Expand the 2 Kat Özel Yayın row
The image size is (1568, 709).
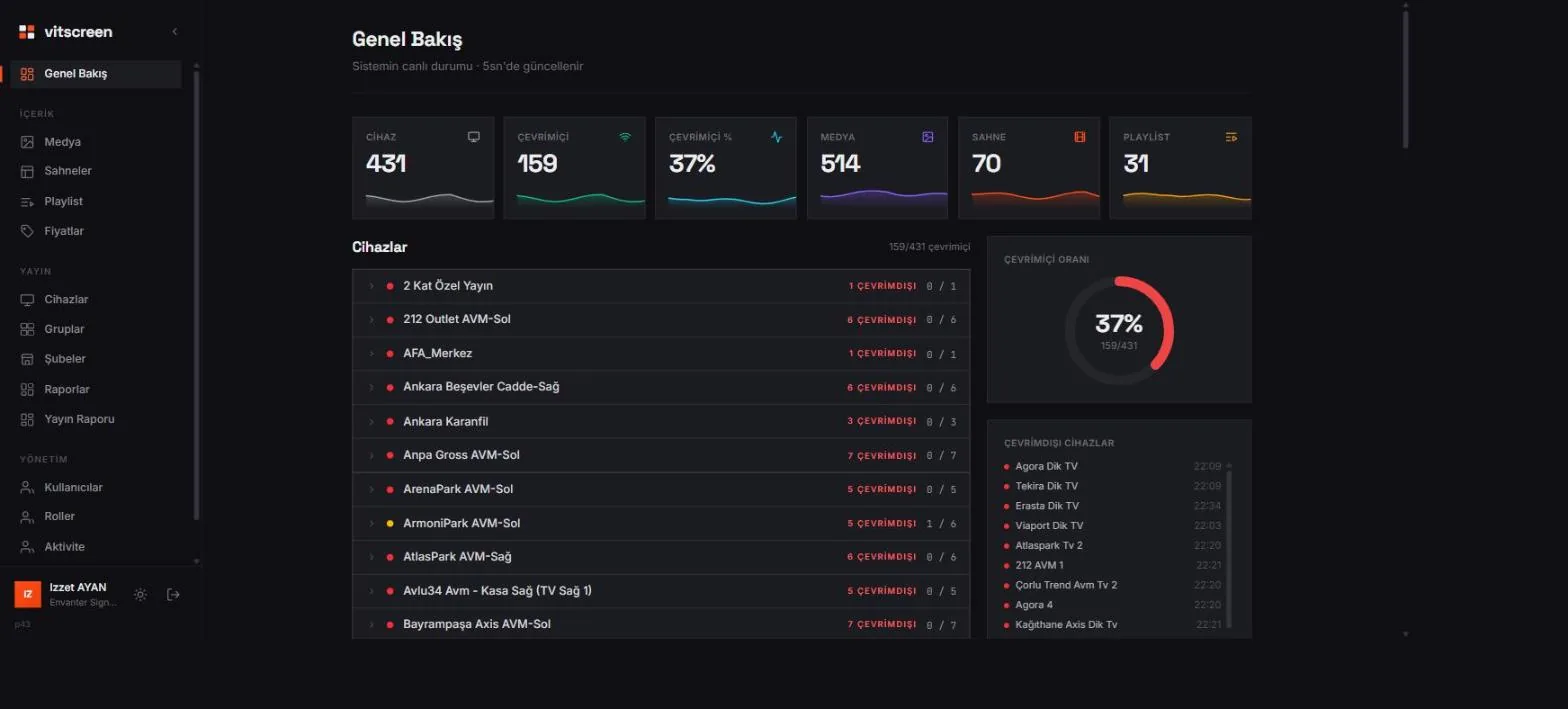[x=661, y=286]
